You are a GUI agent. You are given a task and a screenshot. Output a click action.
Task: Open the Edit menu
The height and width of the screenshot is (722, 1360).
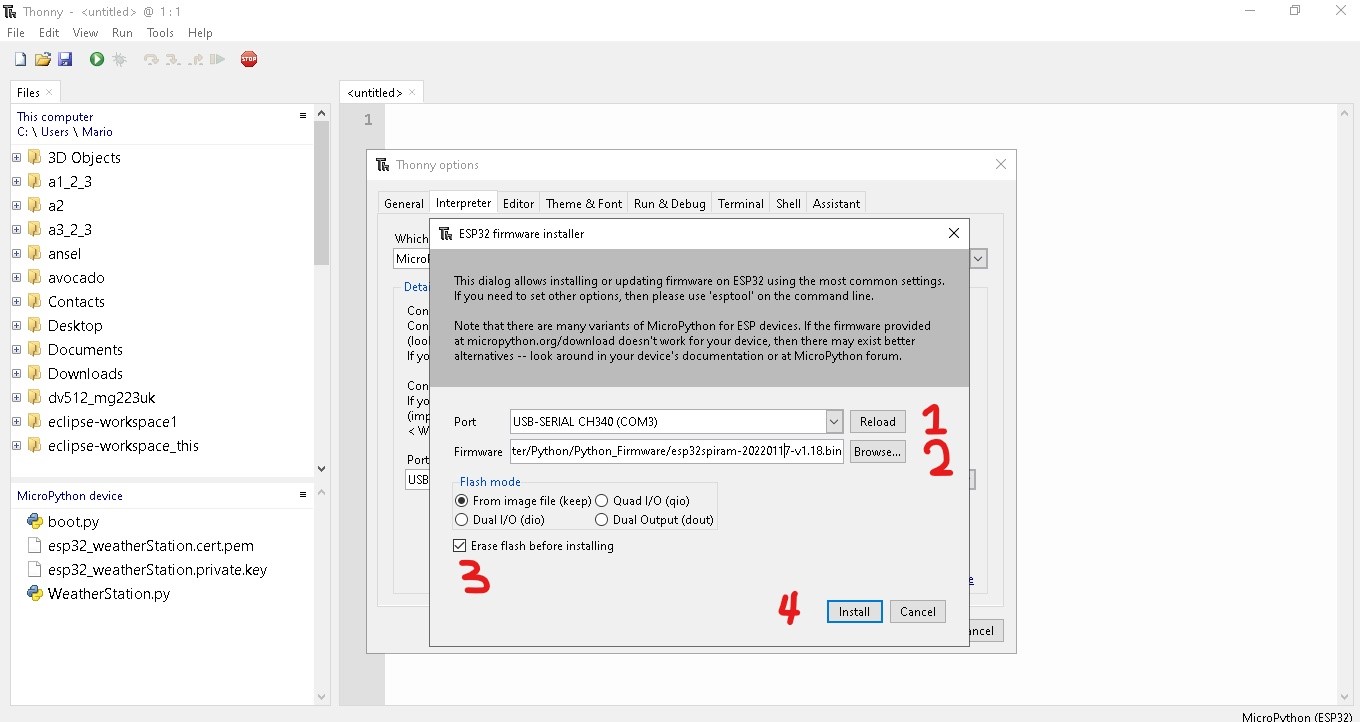click(x=49, y=33)
